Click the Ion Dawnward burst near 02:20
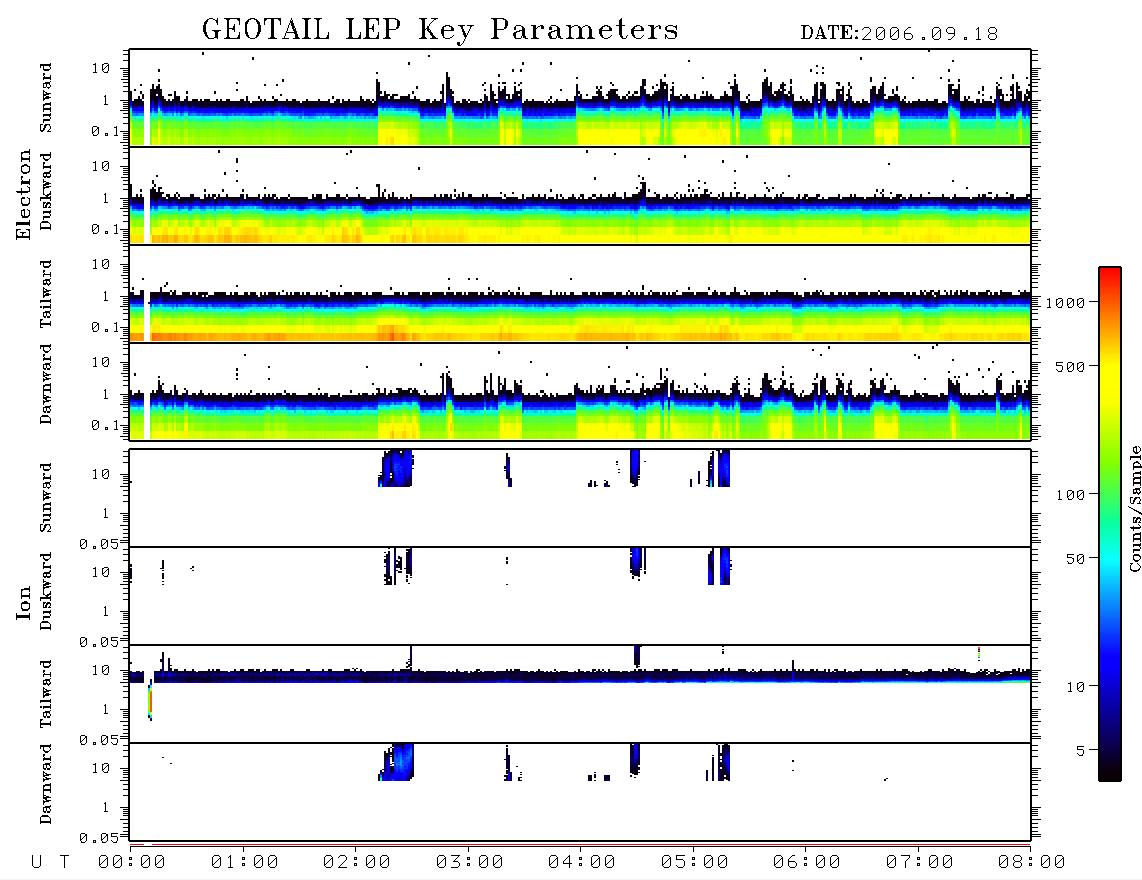This screenshot has height=880, width=1142. (397, 762)
